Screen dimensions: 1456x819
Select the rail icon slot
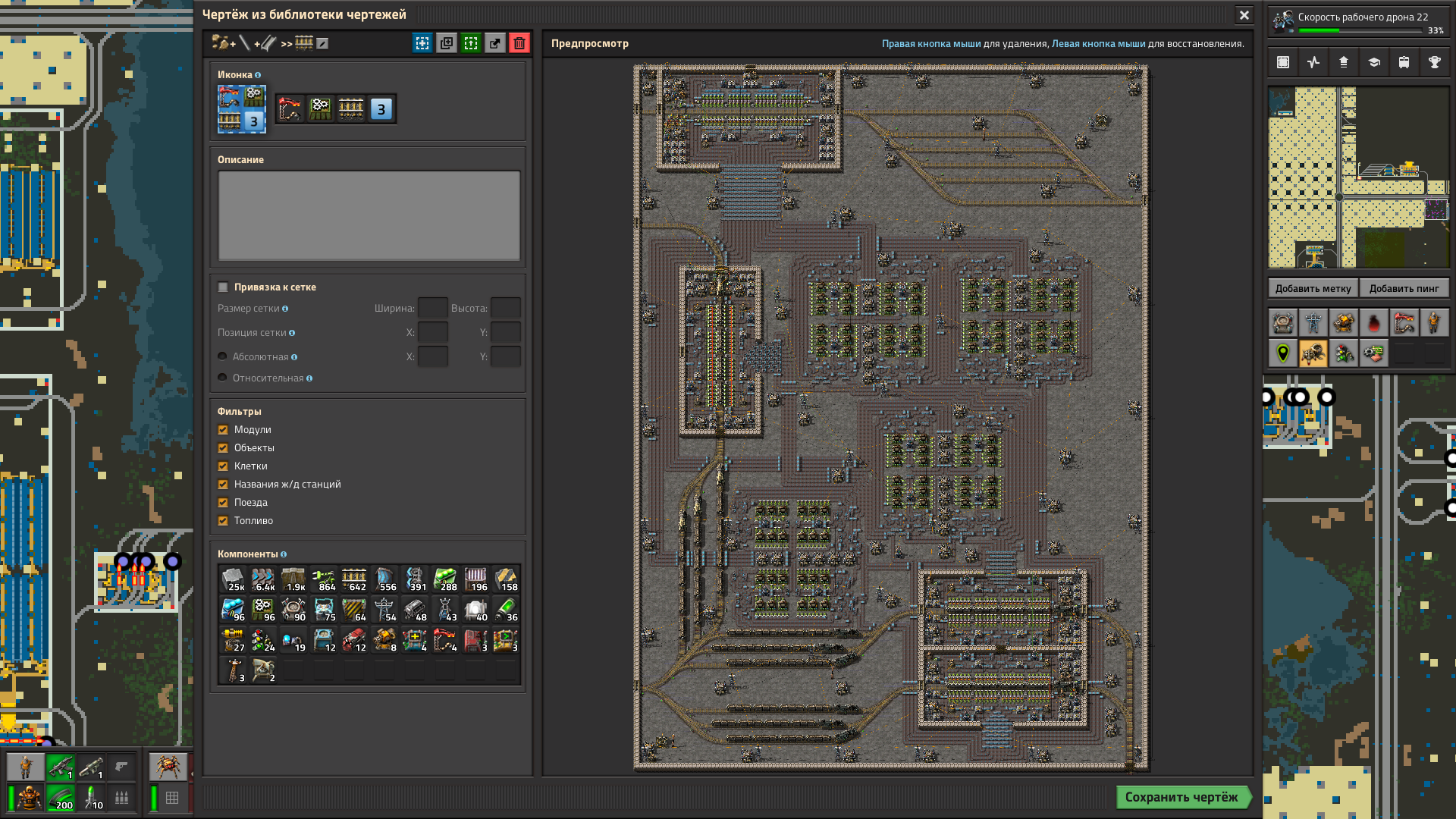point(351,109)
